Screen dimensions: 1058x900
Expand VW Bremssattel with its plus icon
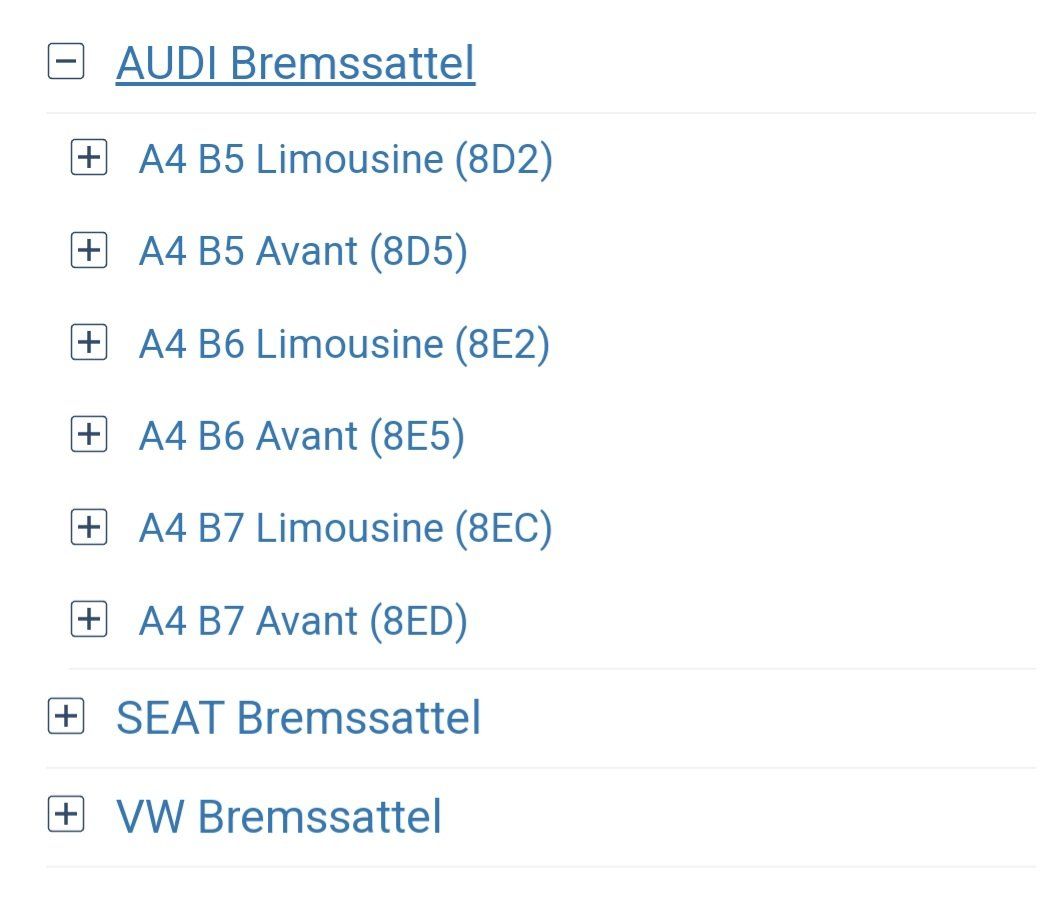66,815
